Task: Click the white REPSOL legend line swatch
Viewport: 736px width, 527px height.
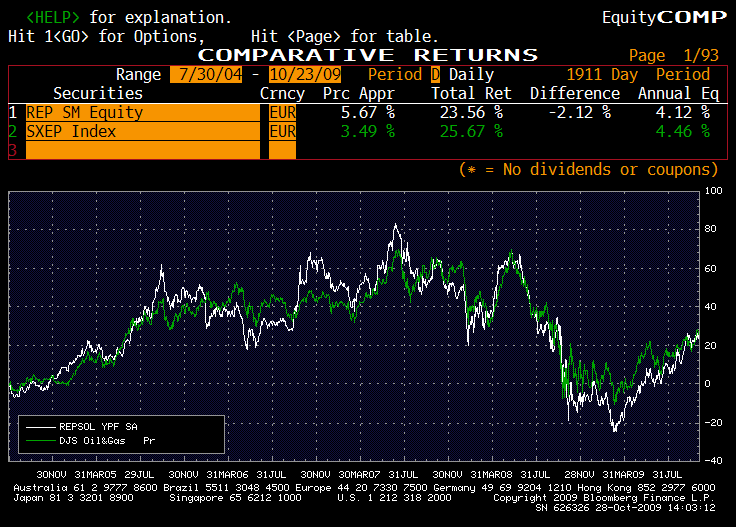Action: coord(40,427)
